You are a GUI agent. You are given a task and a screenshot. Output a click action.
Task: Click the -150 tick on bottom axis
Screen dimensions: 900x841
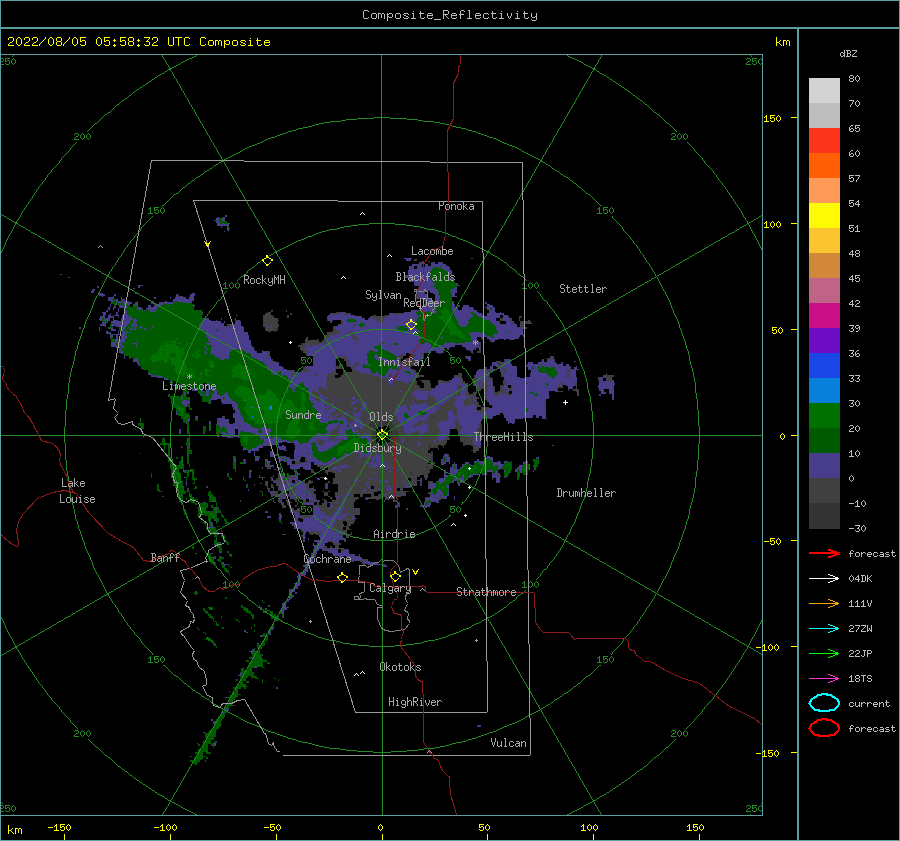59,827
